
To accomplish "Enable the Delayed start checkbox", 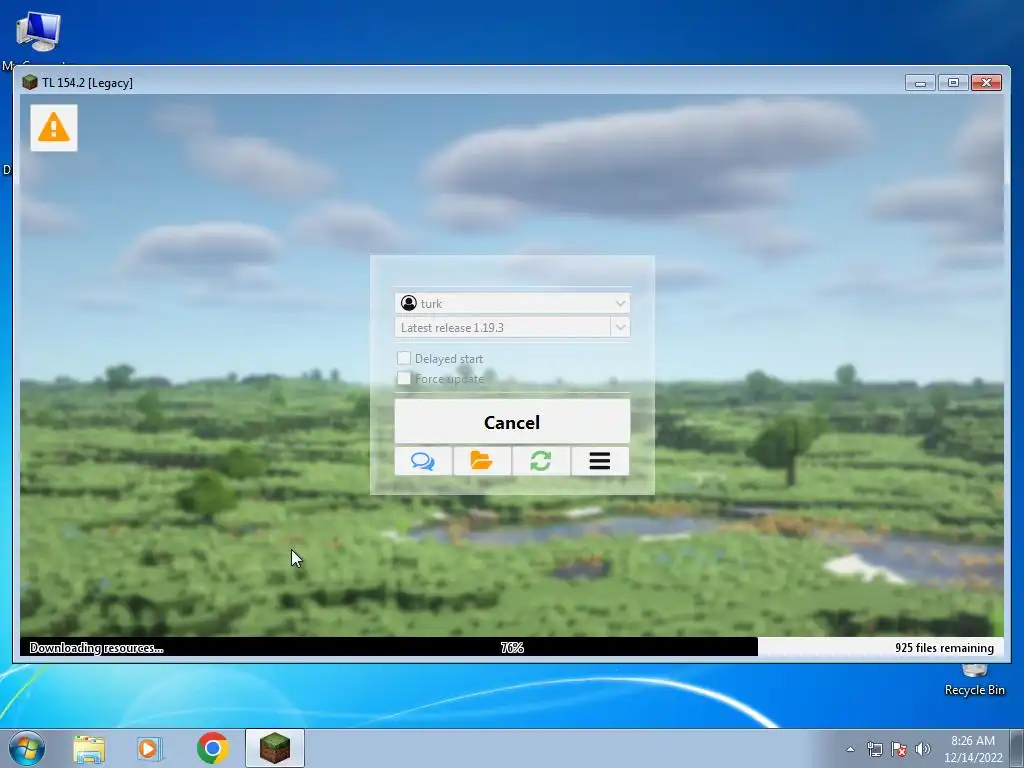I will point(404,358).
